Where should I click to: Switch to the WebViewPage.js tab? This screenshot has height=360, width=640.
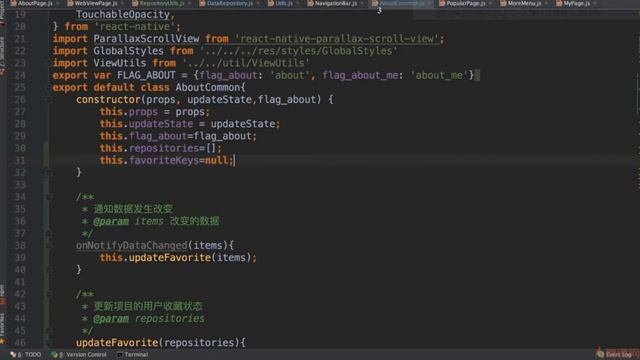tap(96, 3)
